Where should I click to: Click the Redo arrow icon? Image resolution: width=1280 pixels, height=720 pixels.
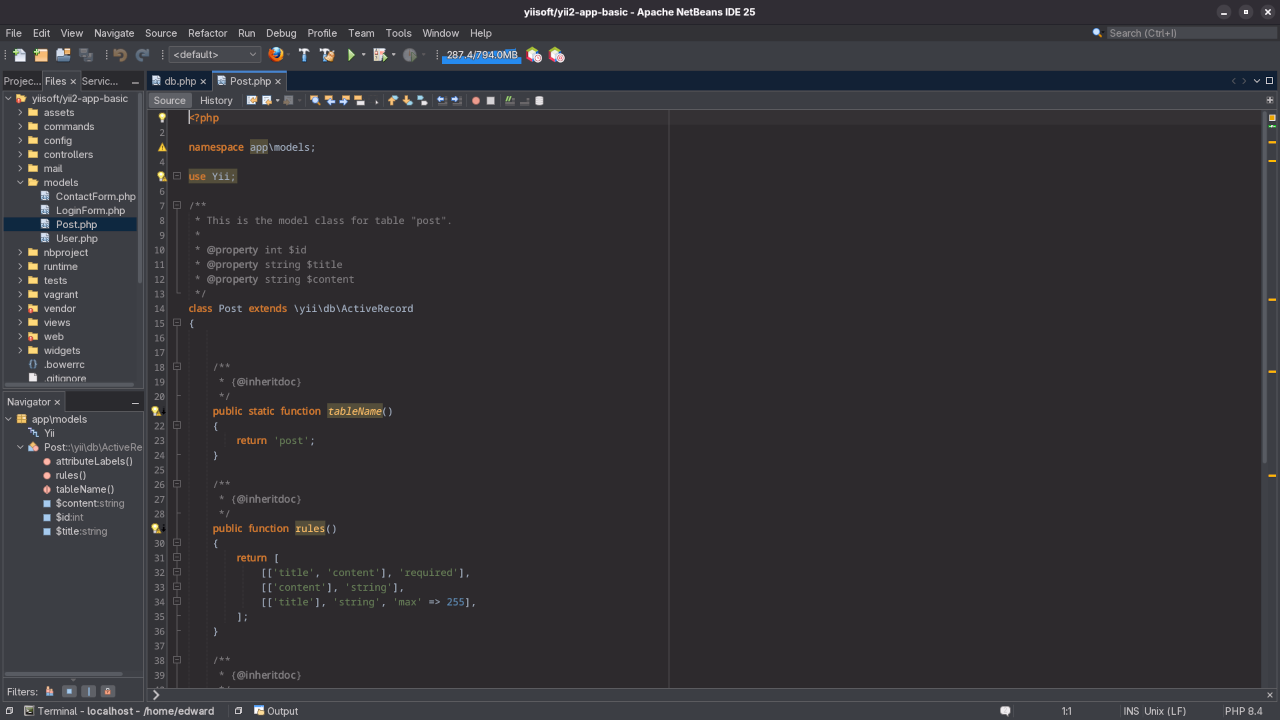click(142, 55)
